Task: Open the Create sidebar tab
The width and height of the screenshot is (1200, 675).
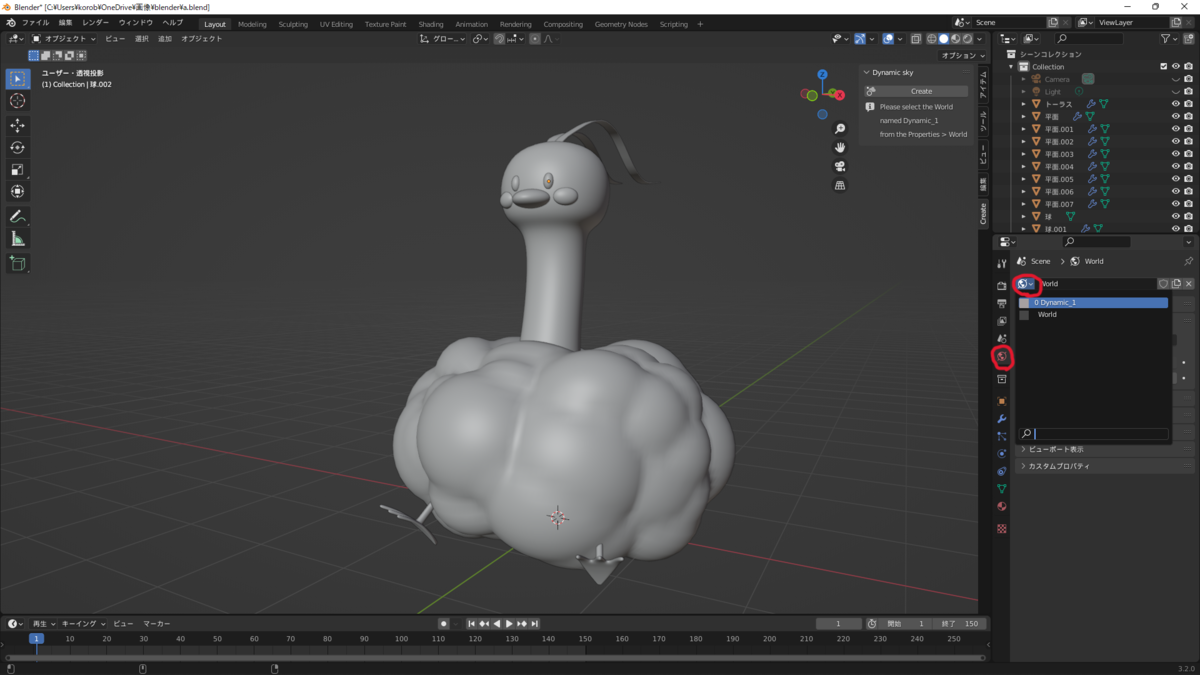Action: 983,213
